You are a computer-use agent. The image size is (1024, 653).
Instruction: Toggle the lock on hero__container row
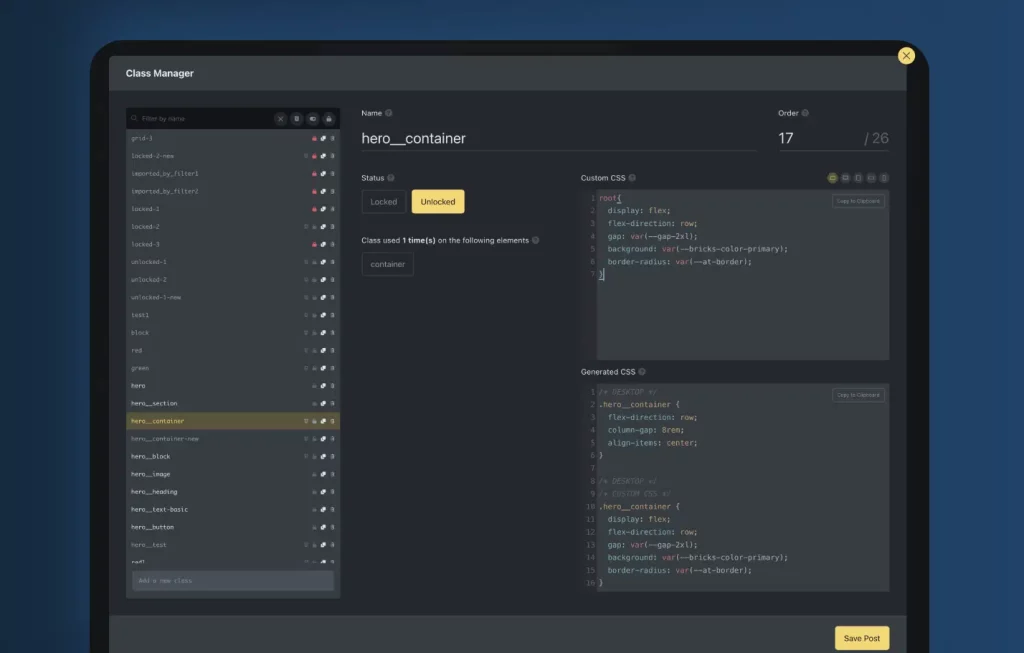click(x=314, y=421)
